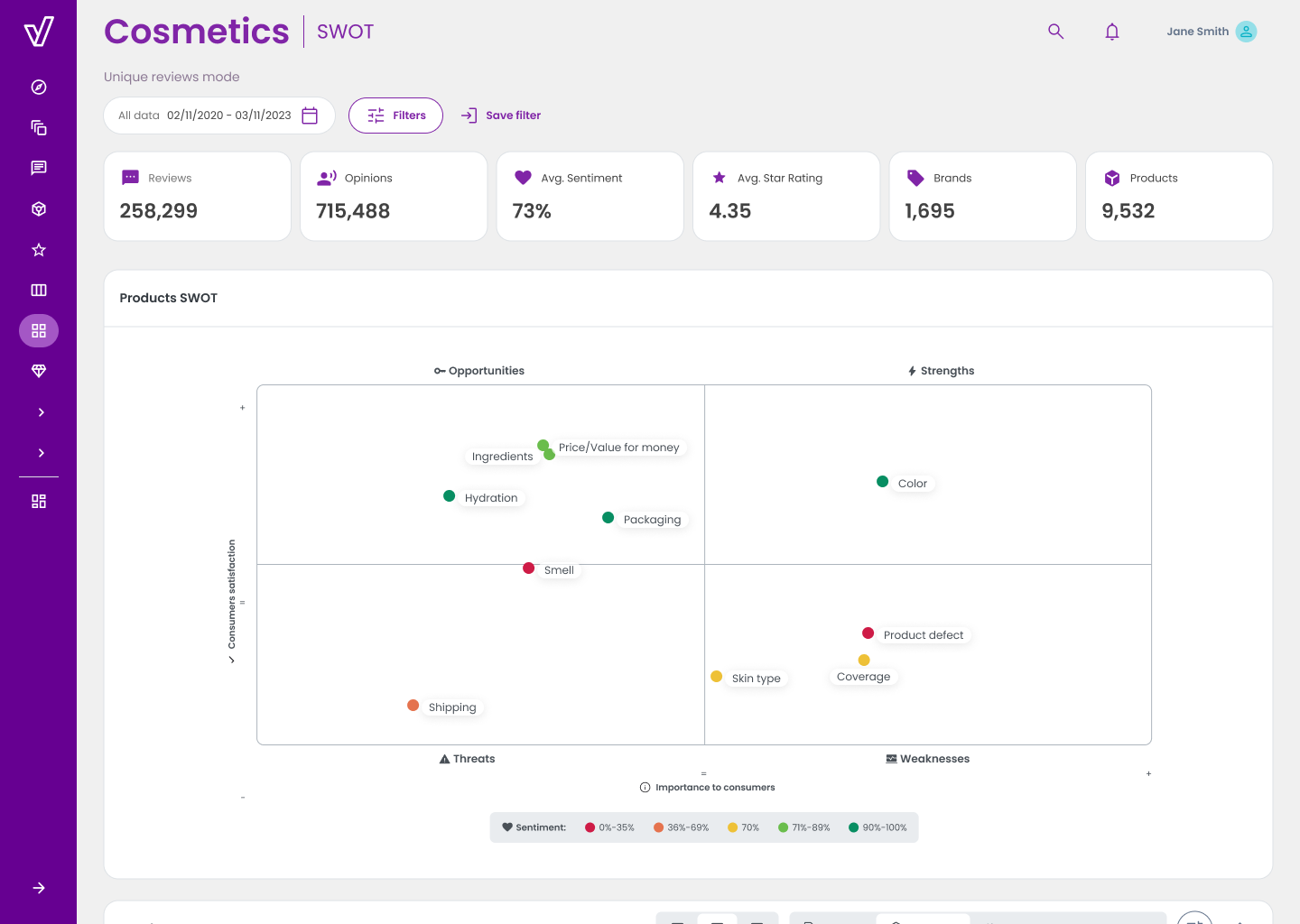Select the Packaging green dot

pyautogui.click(x=608, y=518)
